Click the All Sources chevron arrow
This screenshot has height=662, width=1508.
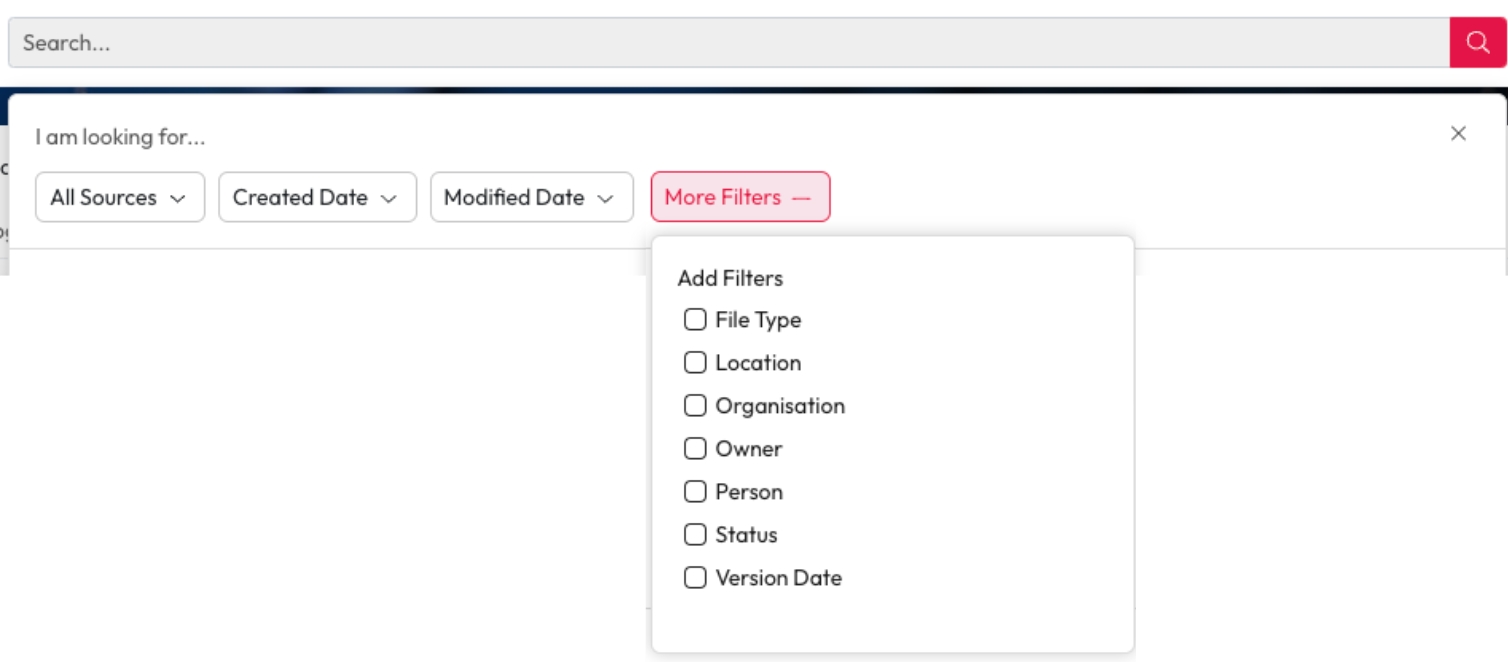[x=178, y=199]
